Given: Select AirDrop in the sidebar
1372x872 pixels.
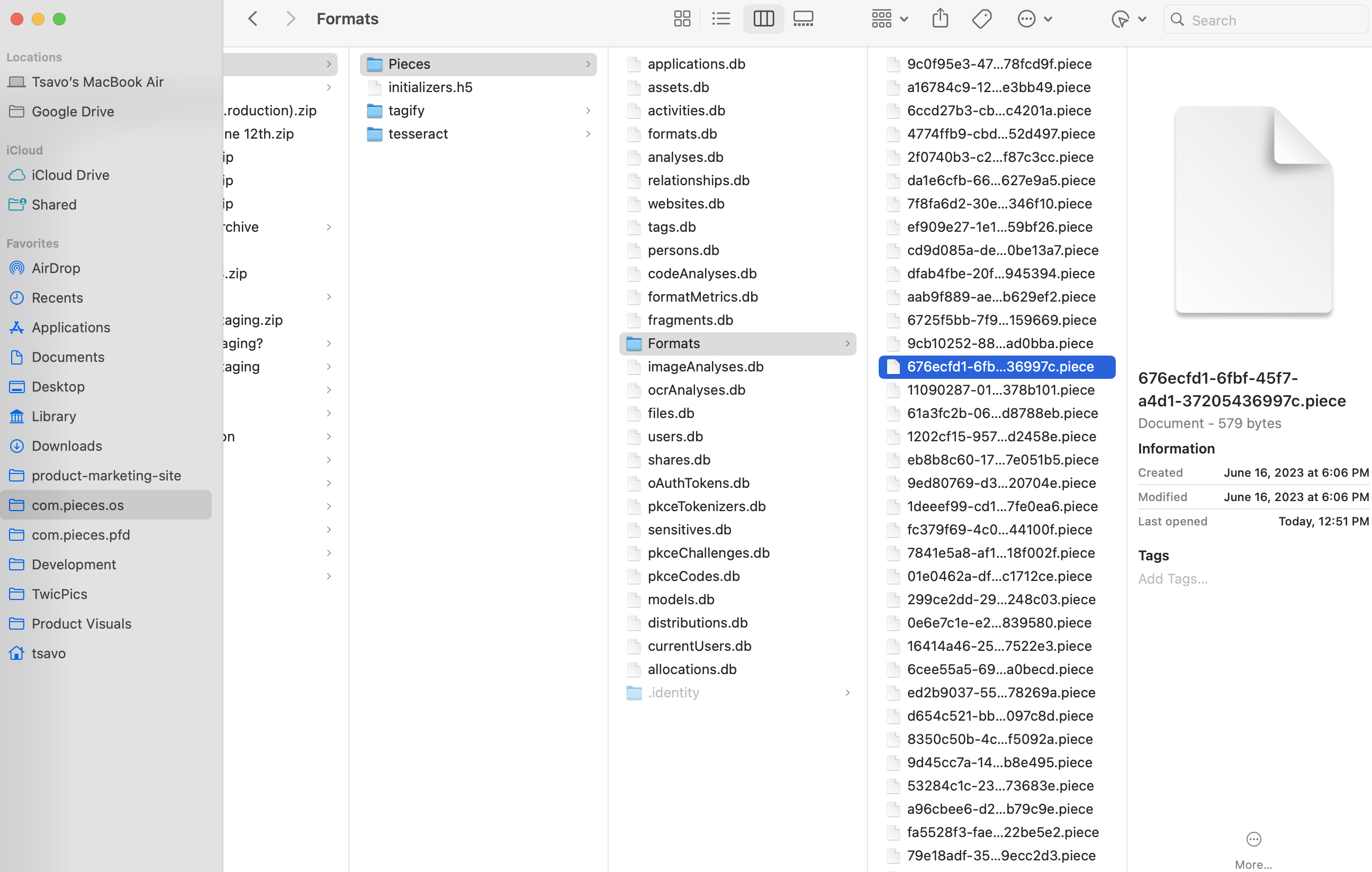Looking at the screenshot, I should 56,268.
